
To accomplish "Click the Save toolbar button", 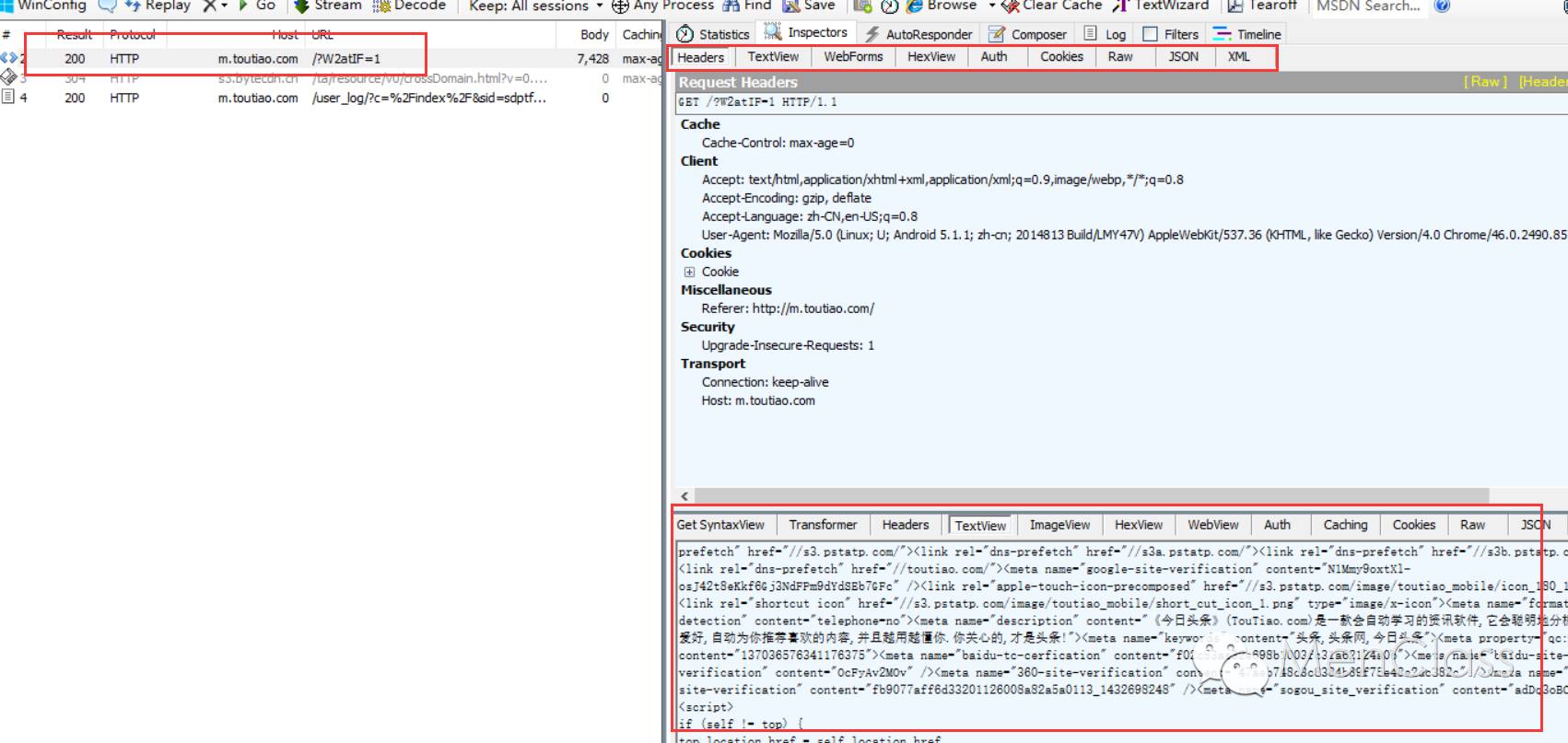I will 809,6.
